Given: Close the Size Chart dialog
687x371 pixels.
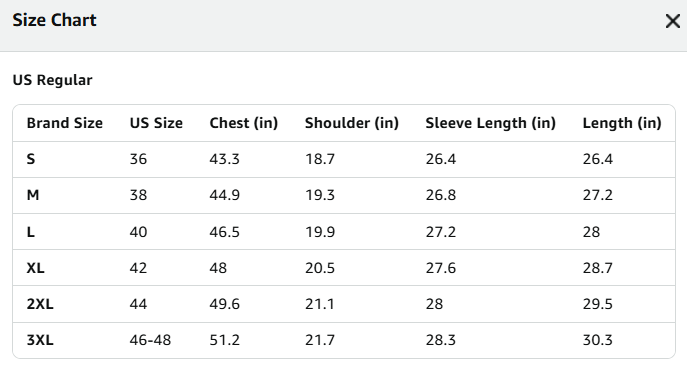Looking at the screenshot, I should click(x=673, y=21).
